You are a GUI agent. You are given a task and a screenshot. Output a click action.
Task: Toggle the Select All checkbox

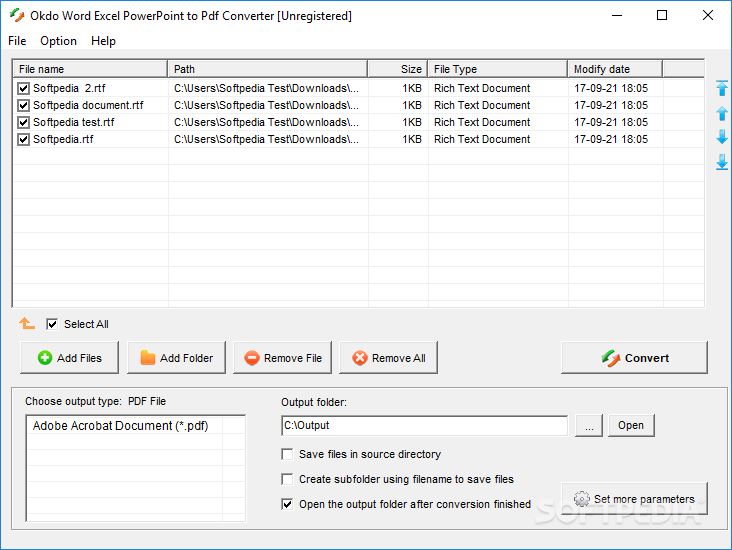pos(52,324)
